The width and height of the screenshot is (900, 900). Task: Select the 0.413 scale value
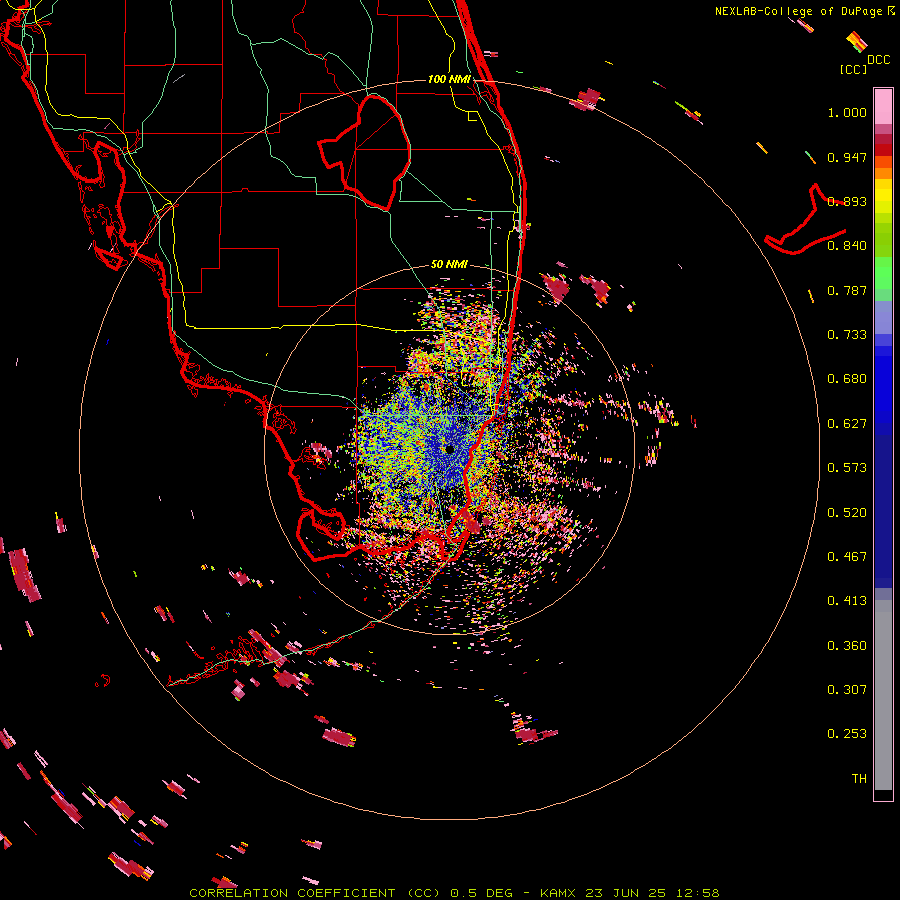point(847,601)
